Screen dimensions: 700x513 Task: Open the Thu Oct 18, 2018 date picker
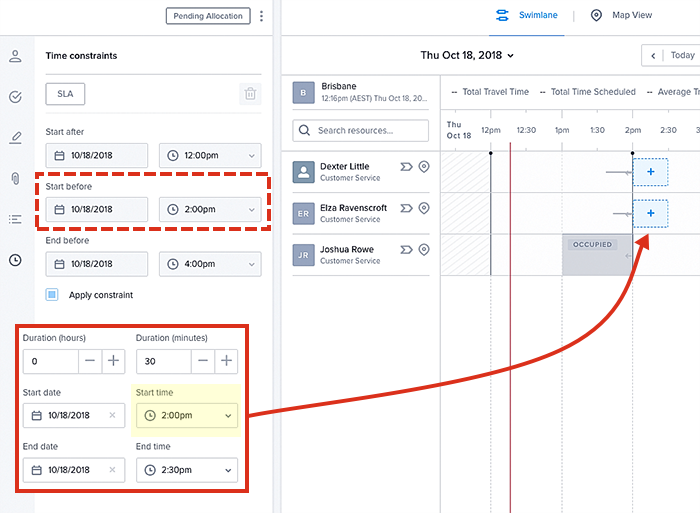click(x=467, y=55)
